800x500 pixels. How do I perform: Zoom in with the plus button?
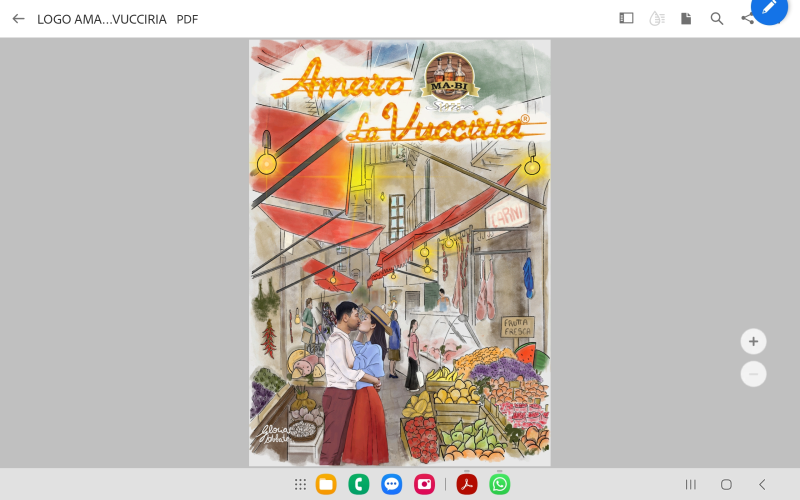tap(753, 341)
